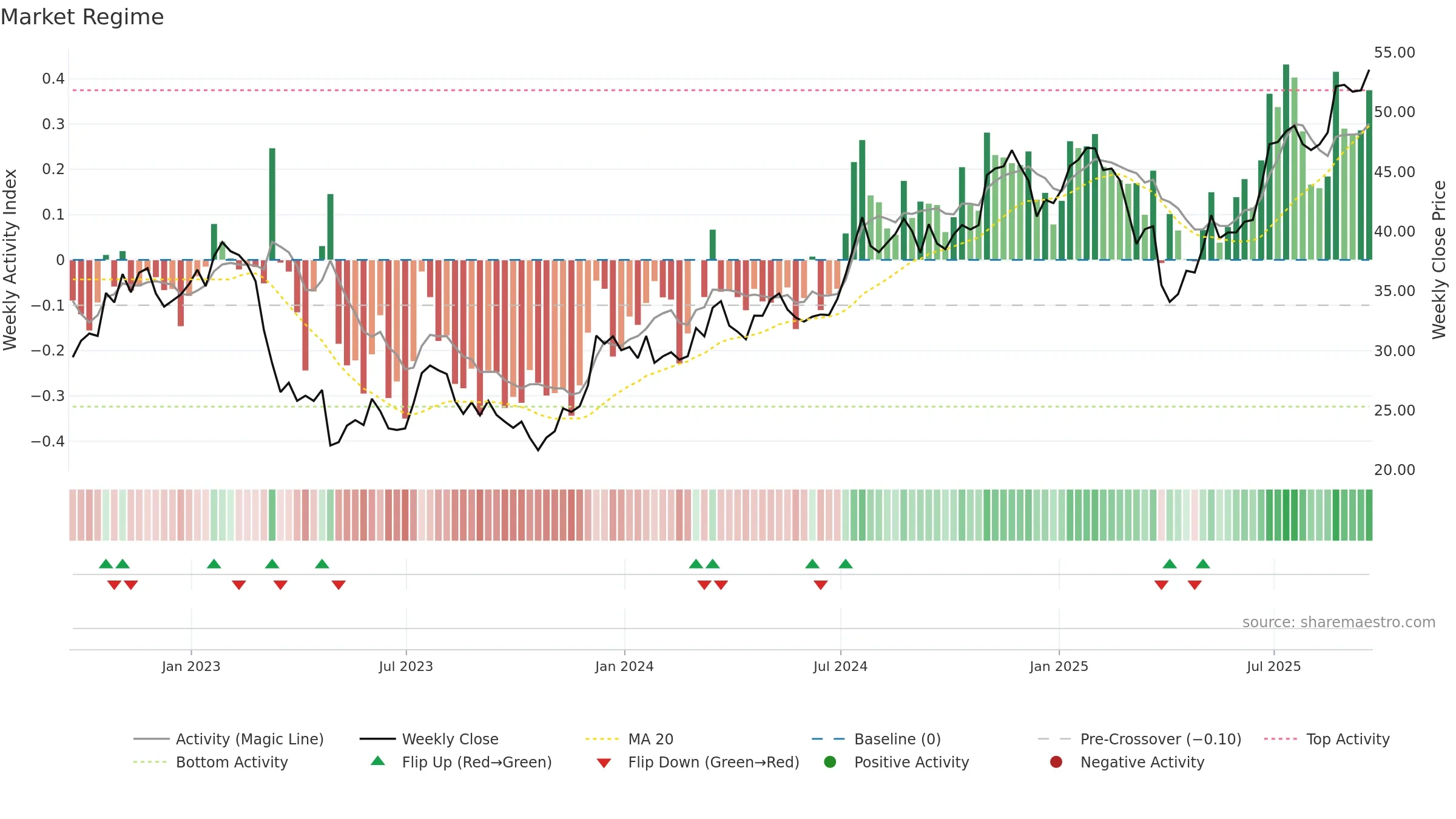The width and height of the screenshot is (1456, 819).
Task: Click the Negative Activity red circle icon
Action: click(x=1056, y=762)
